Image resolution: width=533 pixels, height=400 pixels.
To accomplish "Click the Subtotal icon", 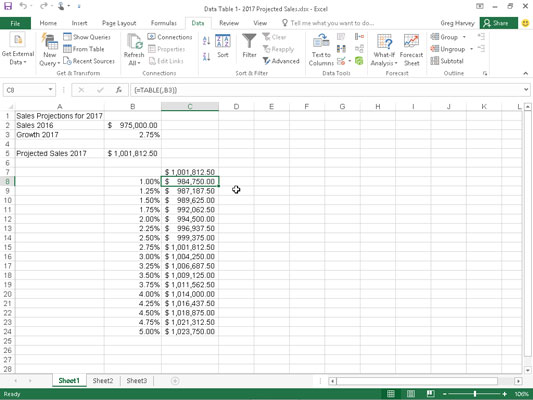I will pyautogui.click(x=447, y=61).
